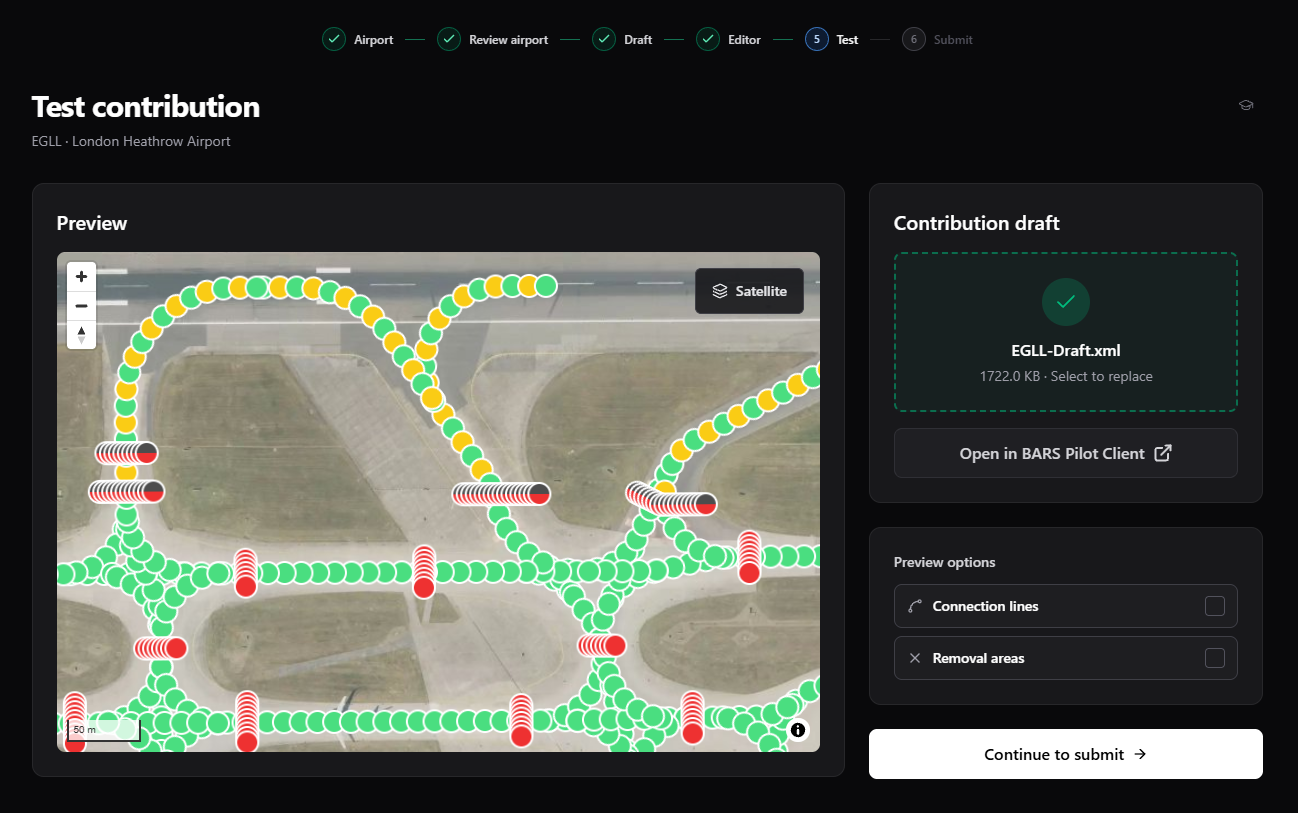This screenshot has height=813, width=1298.
Task: Click the Connection lines curve icon
Action: coord(915,606)
